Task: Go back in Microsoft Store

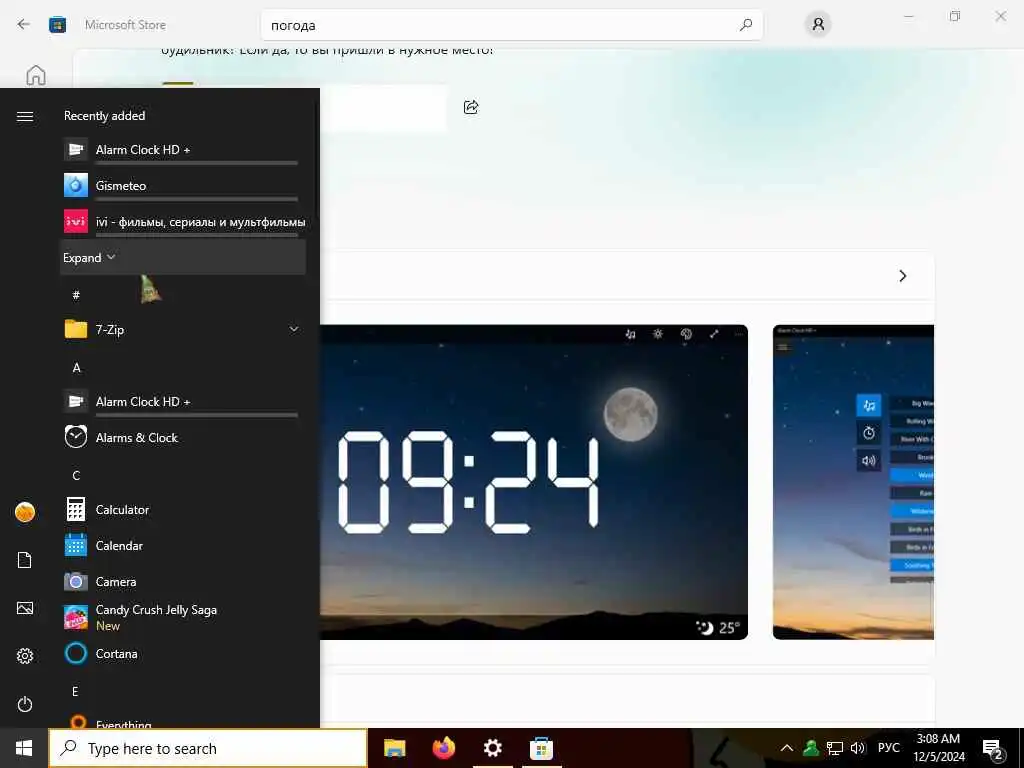Action: 24,25
